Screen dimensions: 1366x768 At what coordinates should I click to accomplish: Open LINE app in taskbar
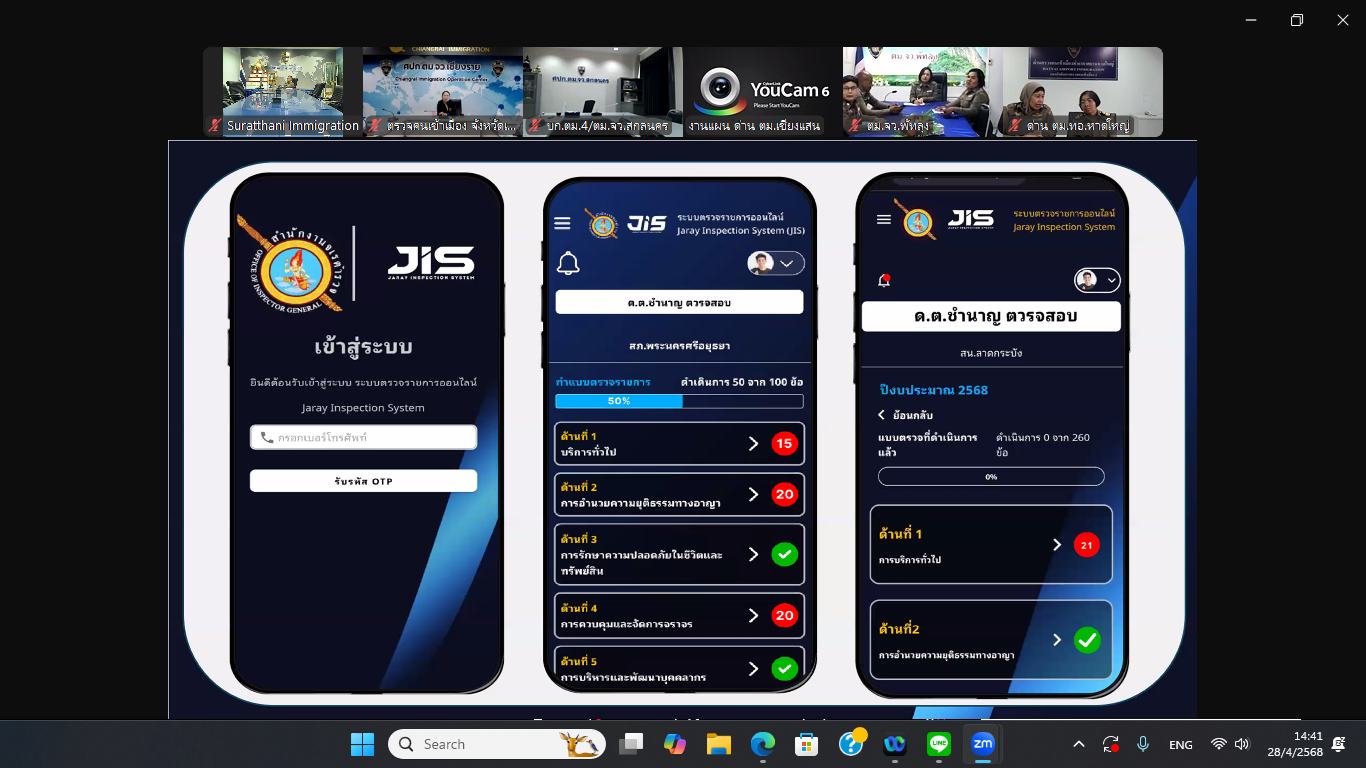[x=938, y=744]
